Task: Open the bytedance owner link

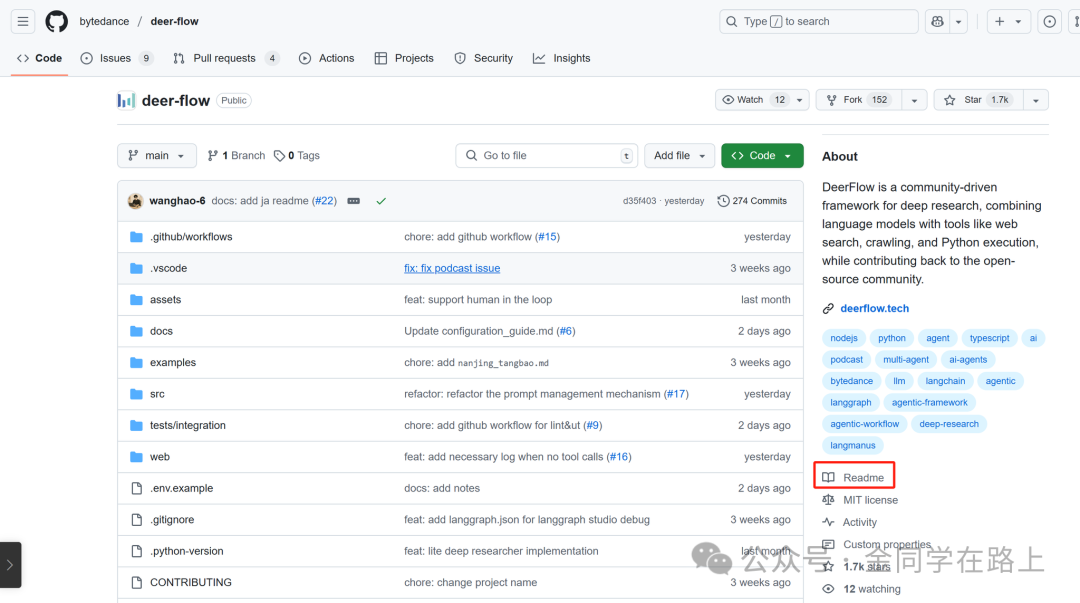Action: [104, 21]
